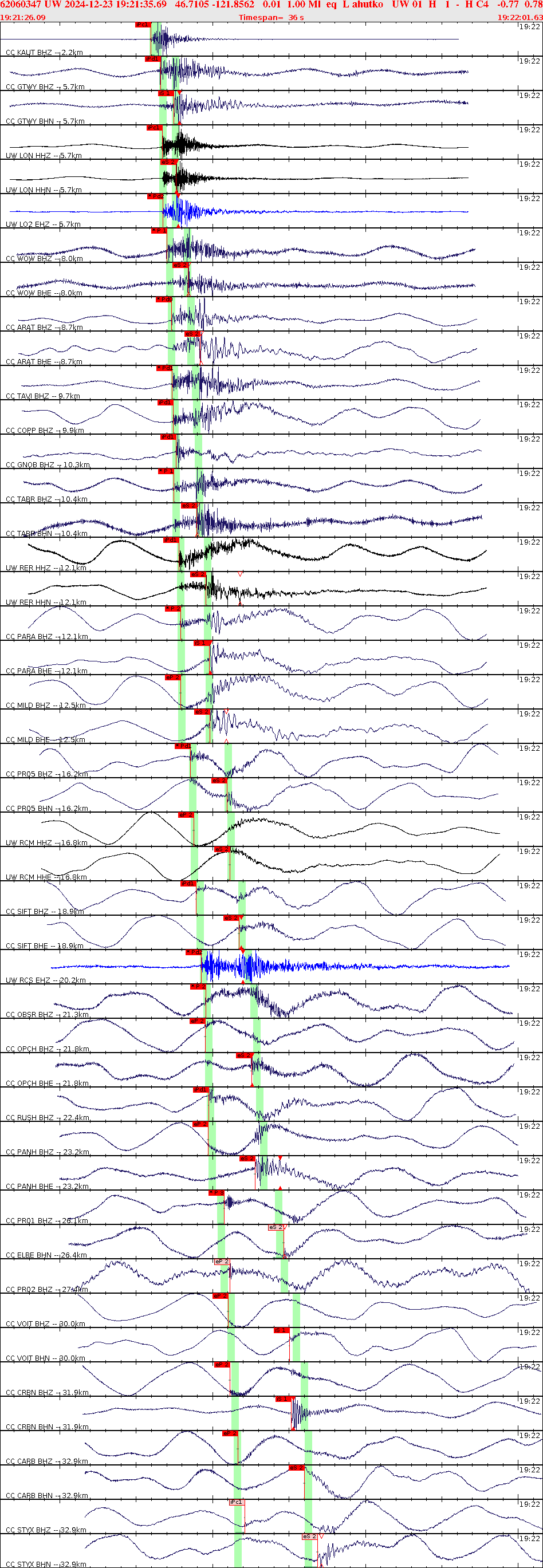Screen dimensions: 543x1568
Task: Click the white eS 2 flag on CC STYX BHN
Action: [310, 1537]
